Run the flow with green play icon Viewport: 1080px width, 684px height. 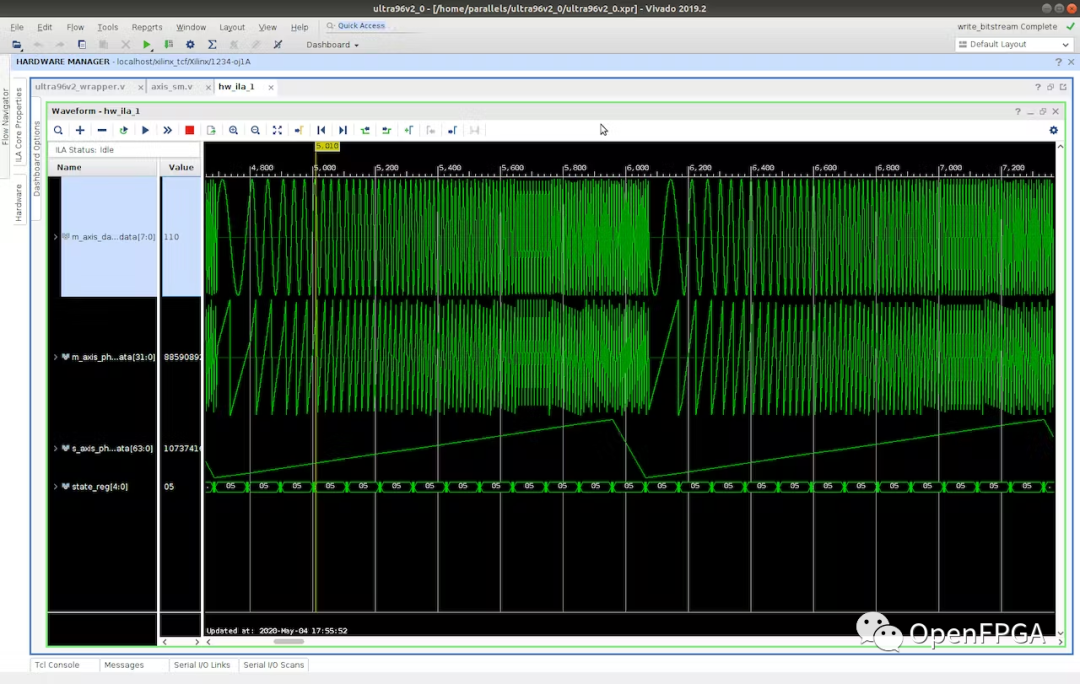coord(146,45)
